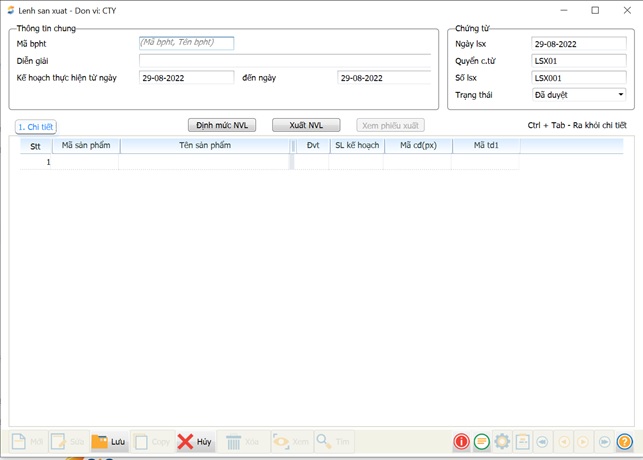The width and height of the screenshot is (643, 460).
Task: Click the Số lsx field
Action: pyautogui.click(x=578, y=77)
